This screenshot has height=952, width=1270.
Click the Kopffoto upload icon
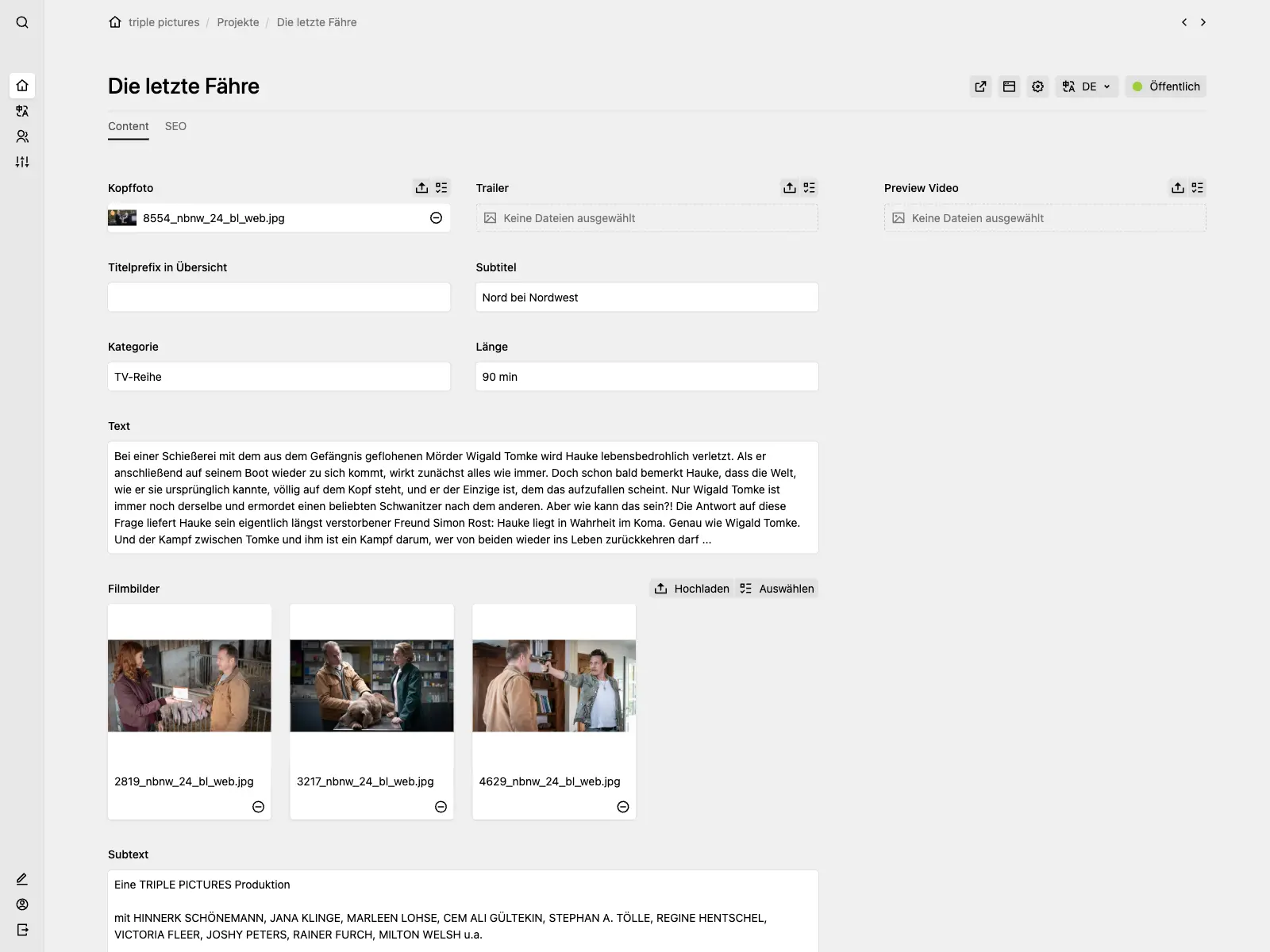(421, 188)
